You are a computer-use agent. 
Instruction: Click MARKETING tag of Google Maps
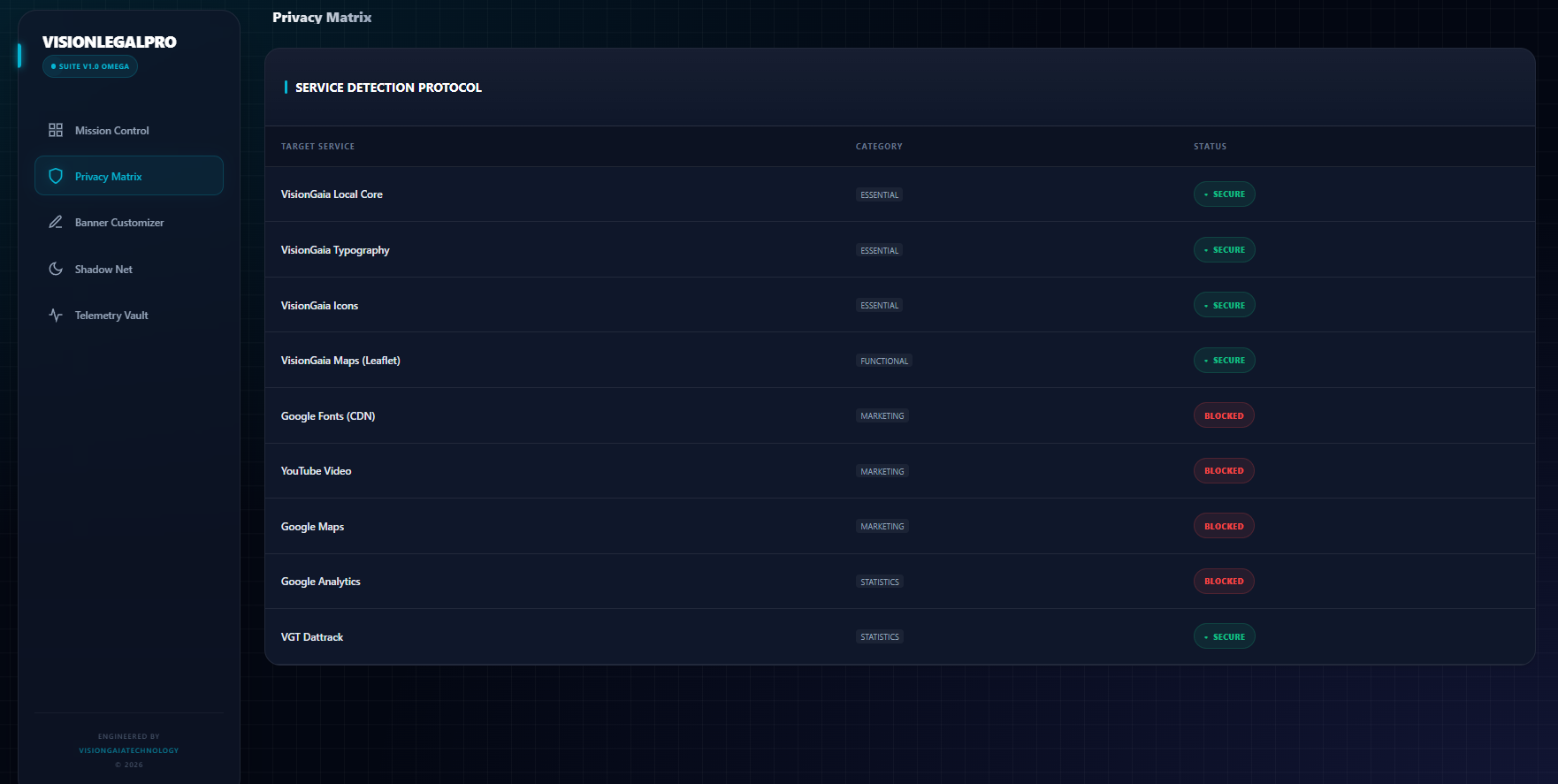(882, 526)
